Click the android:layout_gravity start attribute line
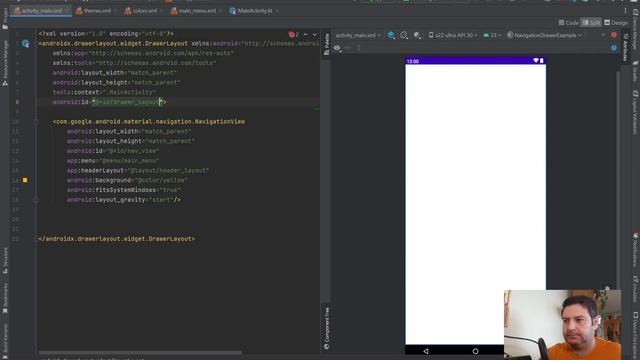Viewport: 640px width, 360px height. (124, 200)
